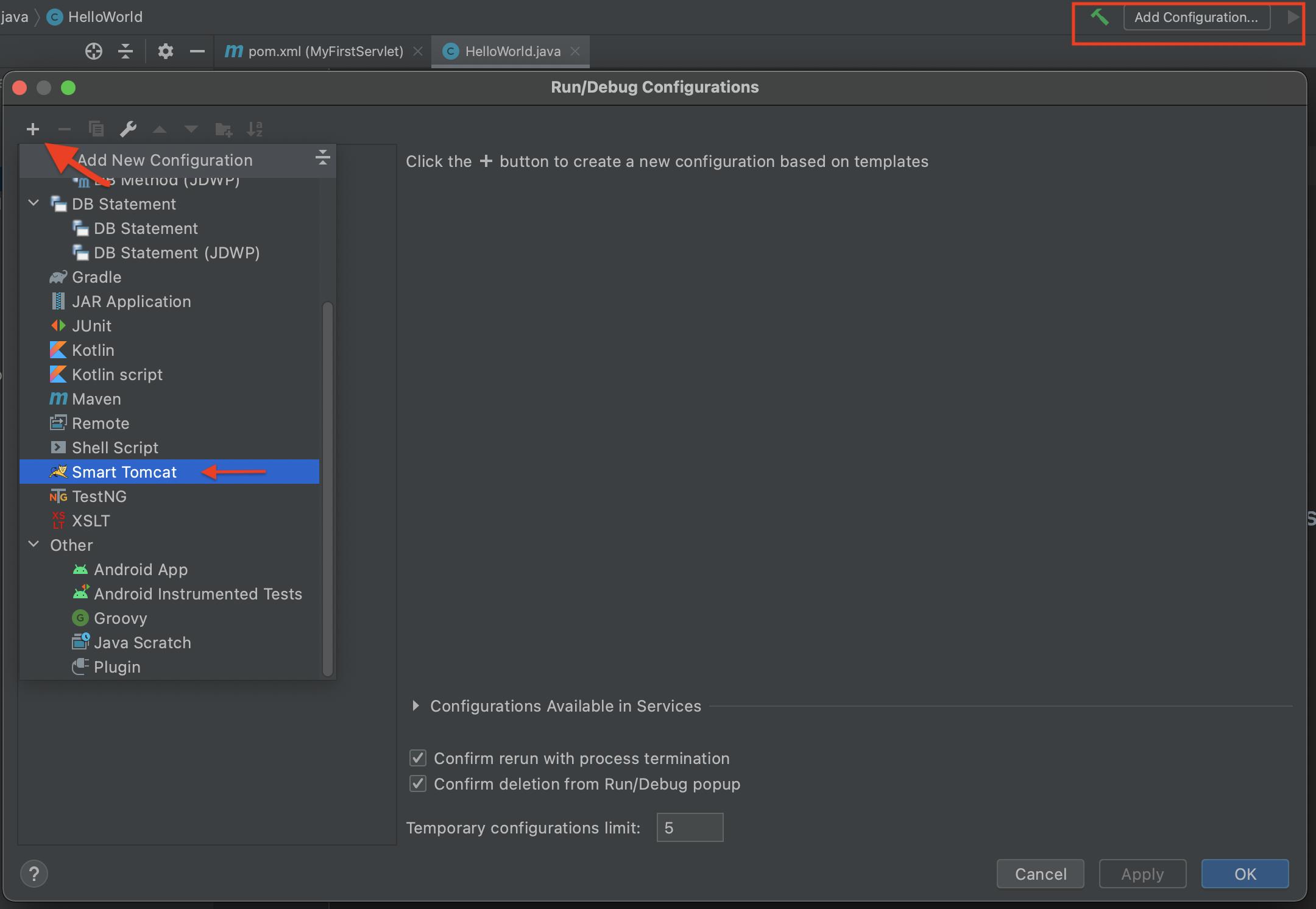
Task: Click the Move Up arrow icon
Action: (160, 129)
